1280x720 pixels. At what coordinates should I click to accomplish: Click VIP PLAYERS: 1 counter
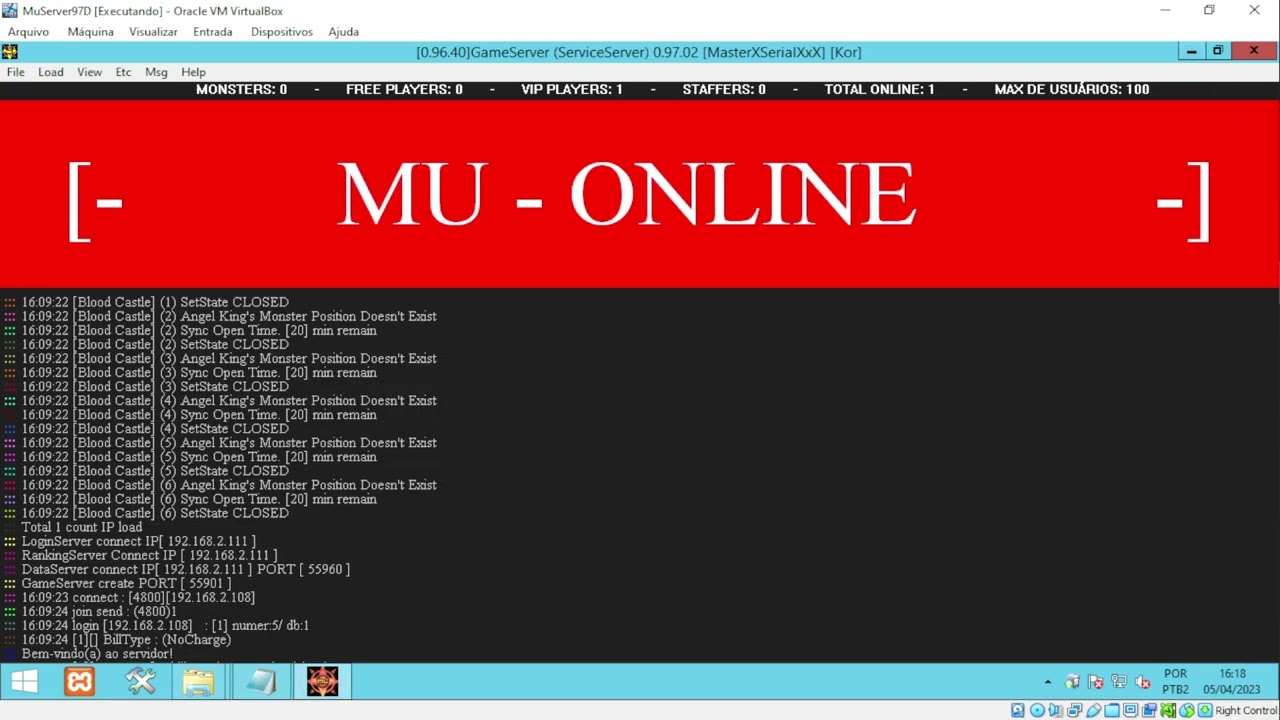[572, 89]
